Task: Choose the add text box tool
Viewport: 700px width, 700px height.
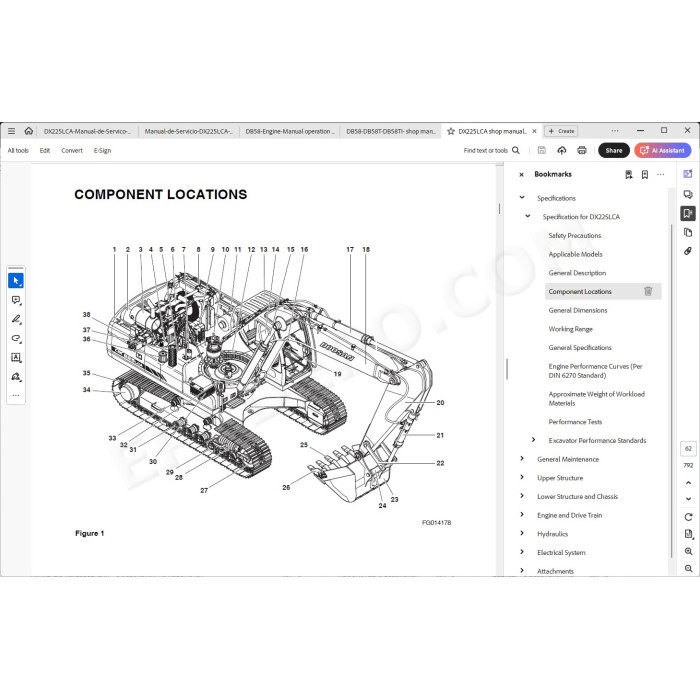Action: click(16, 358)
